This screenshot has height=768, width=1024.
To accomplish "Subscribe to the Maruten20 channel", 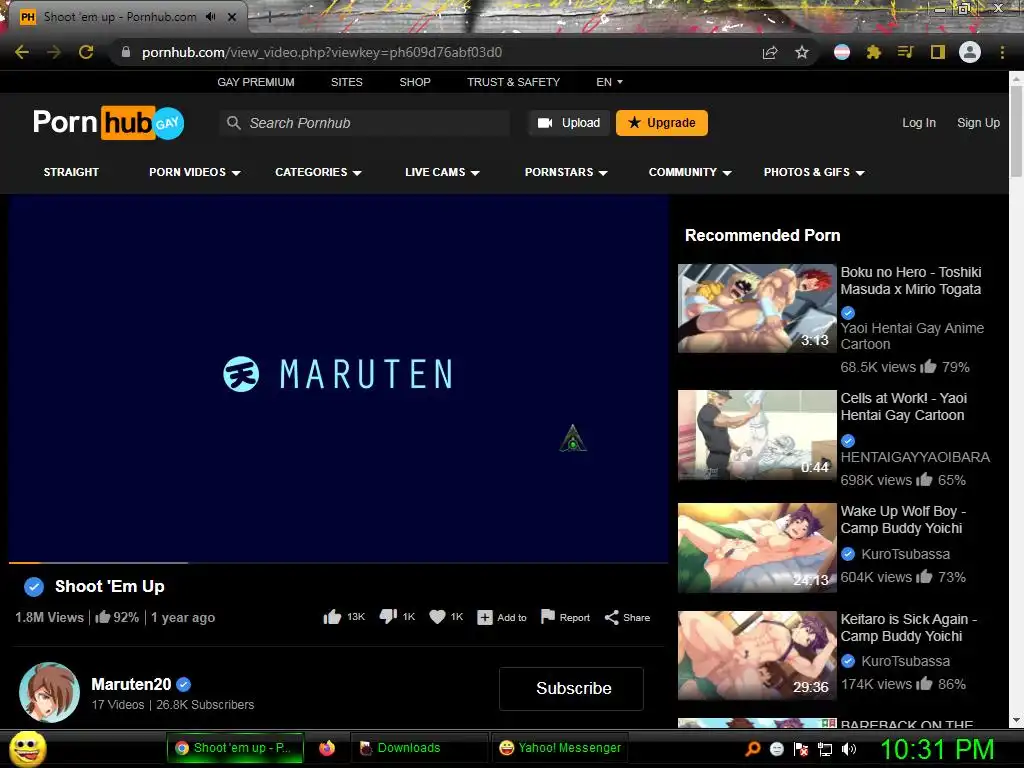I will click(x=571, y=688).
